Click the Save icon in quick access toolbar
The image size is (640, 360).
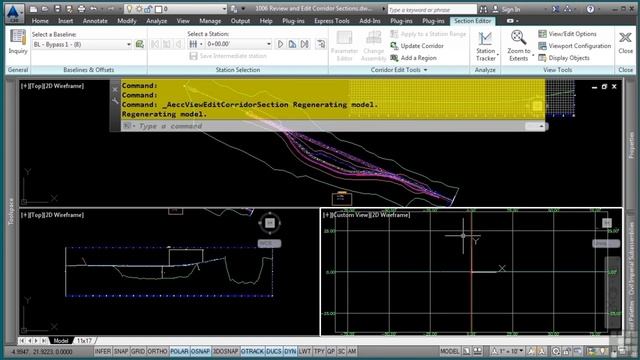coord(57,9)
